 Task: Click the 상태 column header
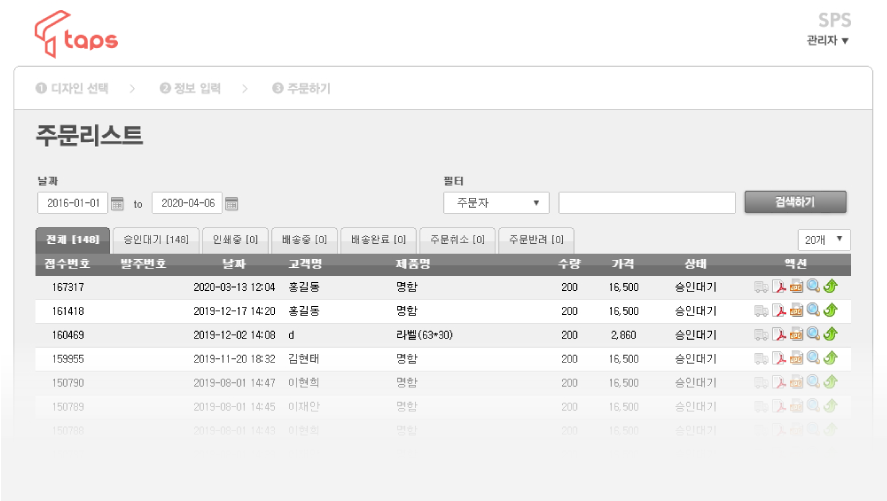pos(695,264)
